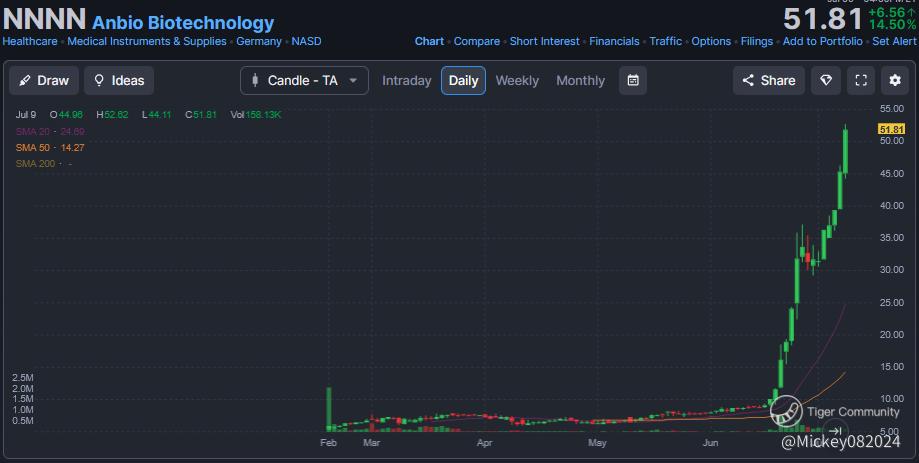Click the NNNN ticker symbol

(x=45, y=19)
